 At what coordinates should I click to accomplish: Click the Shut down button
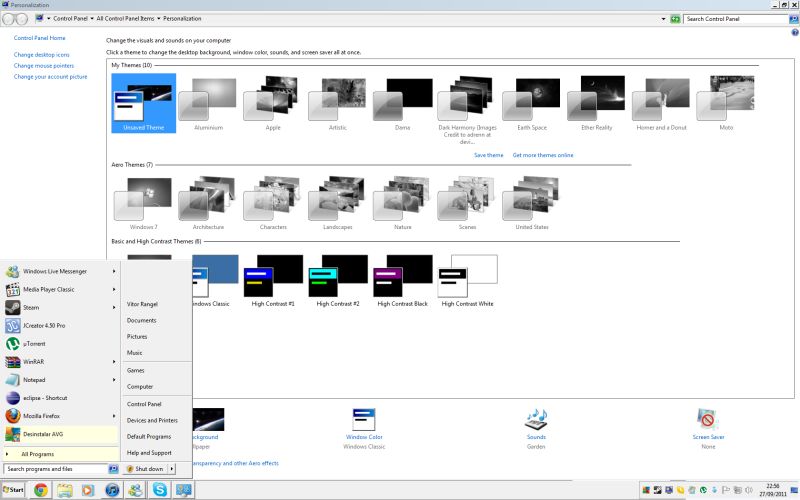145,469
